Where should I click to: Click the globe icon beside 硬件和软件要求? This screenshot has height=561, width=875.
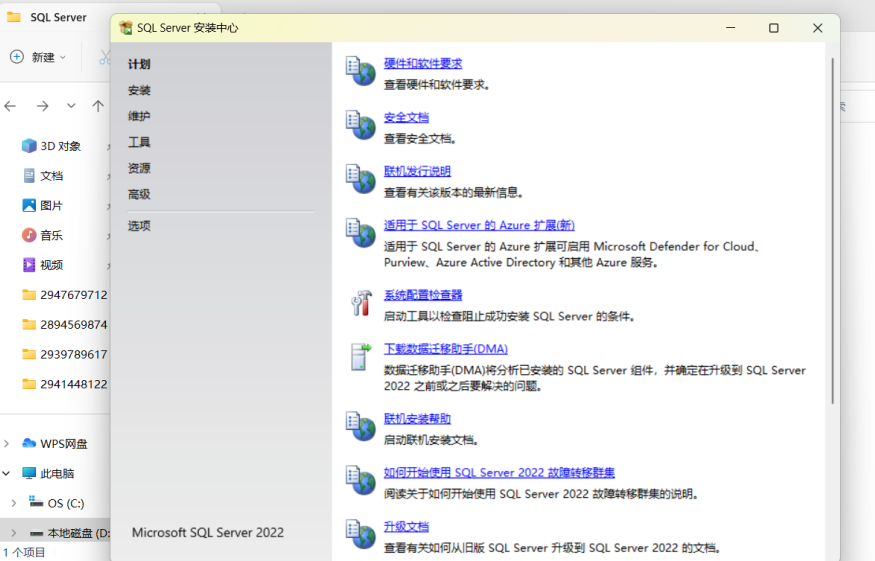(360, 71)
